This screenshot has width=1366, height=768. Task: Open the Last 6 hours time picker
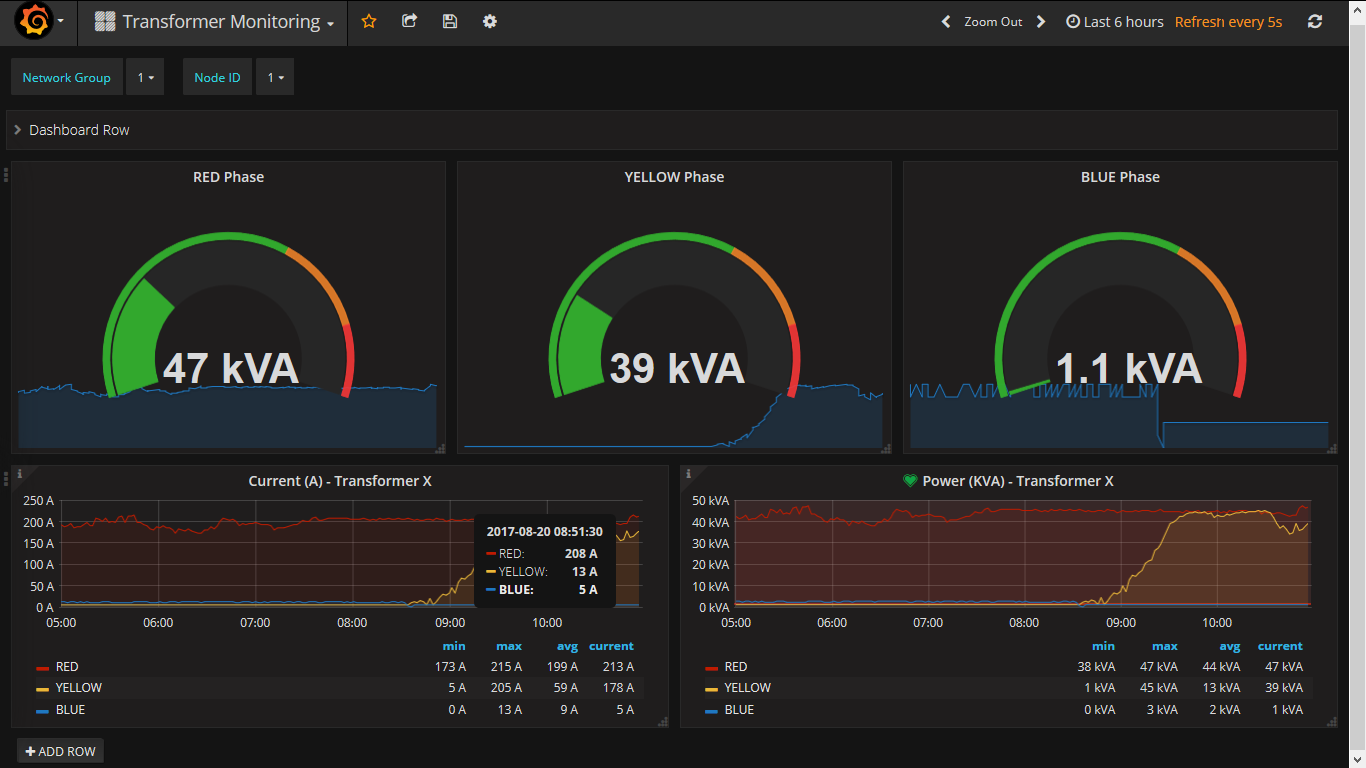(x=1114, y=21)
